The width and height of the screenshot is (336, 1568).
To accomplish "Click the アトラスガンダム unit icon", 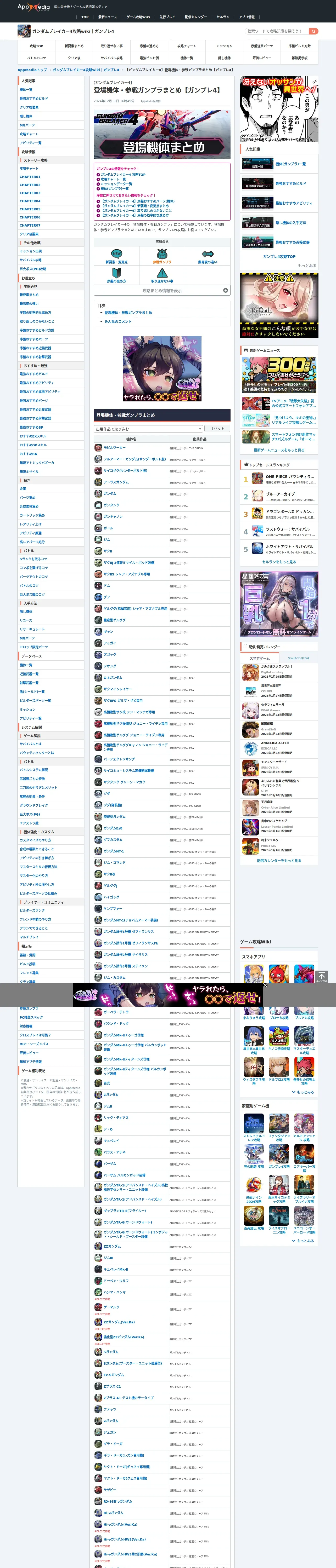I will [x=98, y=482].
